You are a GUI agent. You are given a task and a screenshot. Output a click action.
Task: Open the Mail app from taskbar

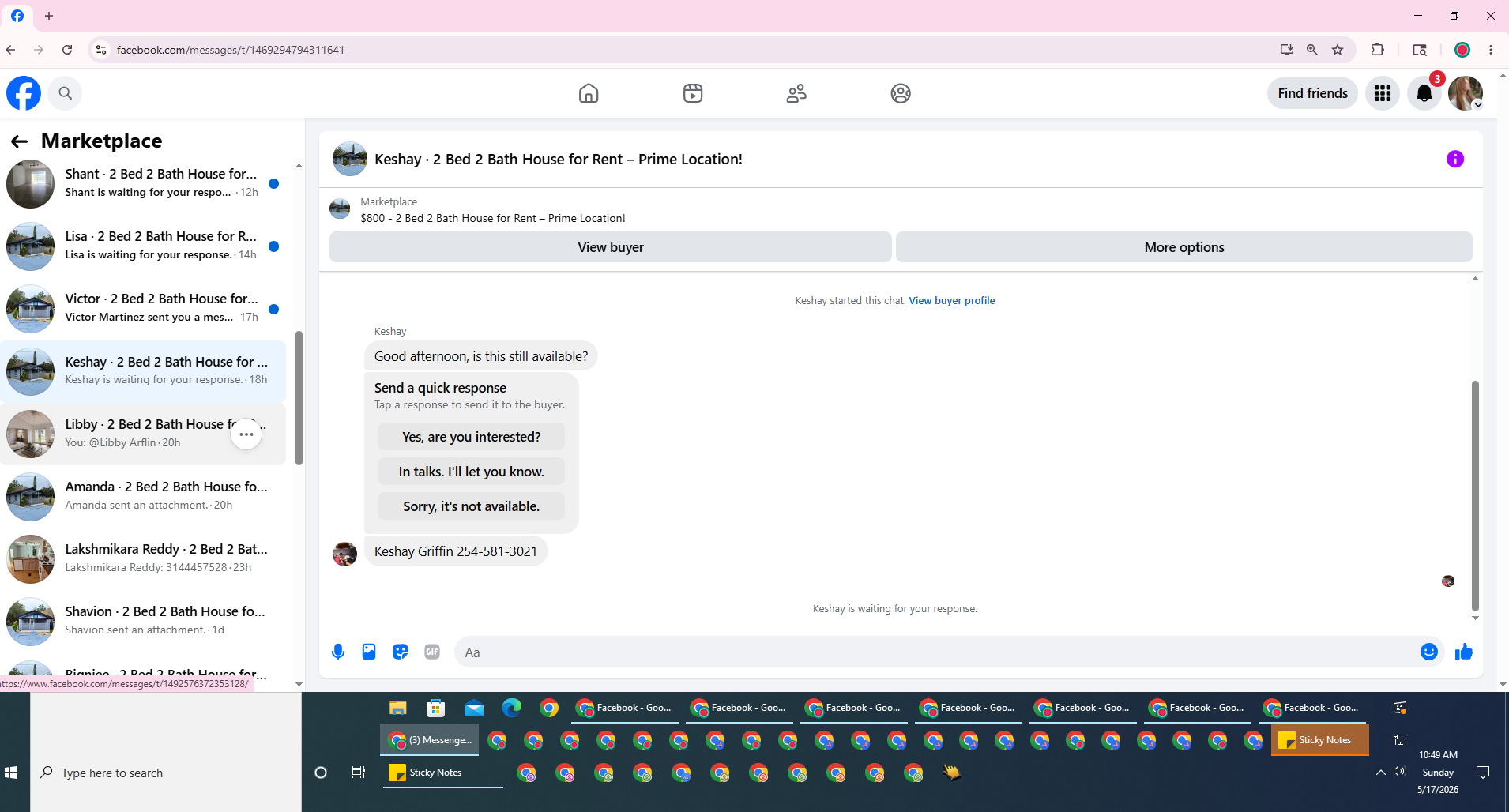[x=474, y=708]
